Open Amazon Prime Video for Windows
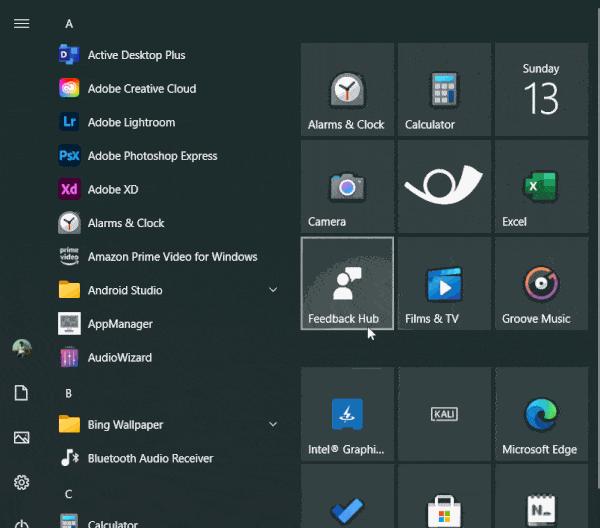This screenshot has width=600, height=528. pos(168,257)
